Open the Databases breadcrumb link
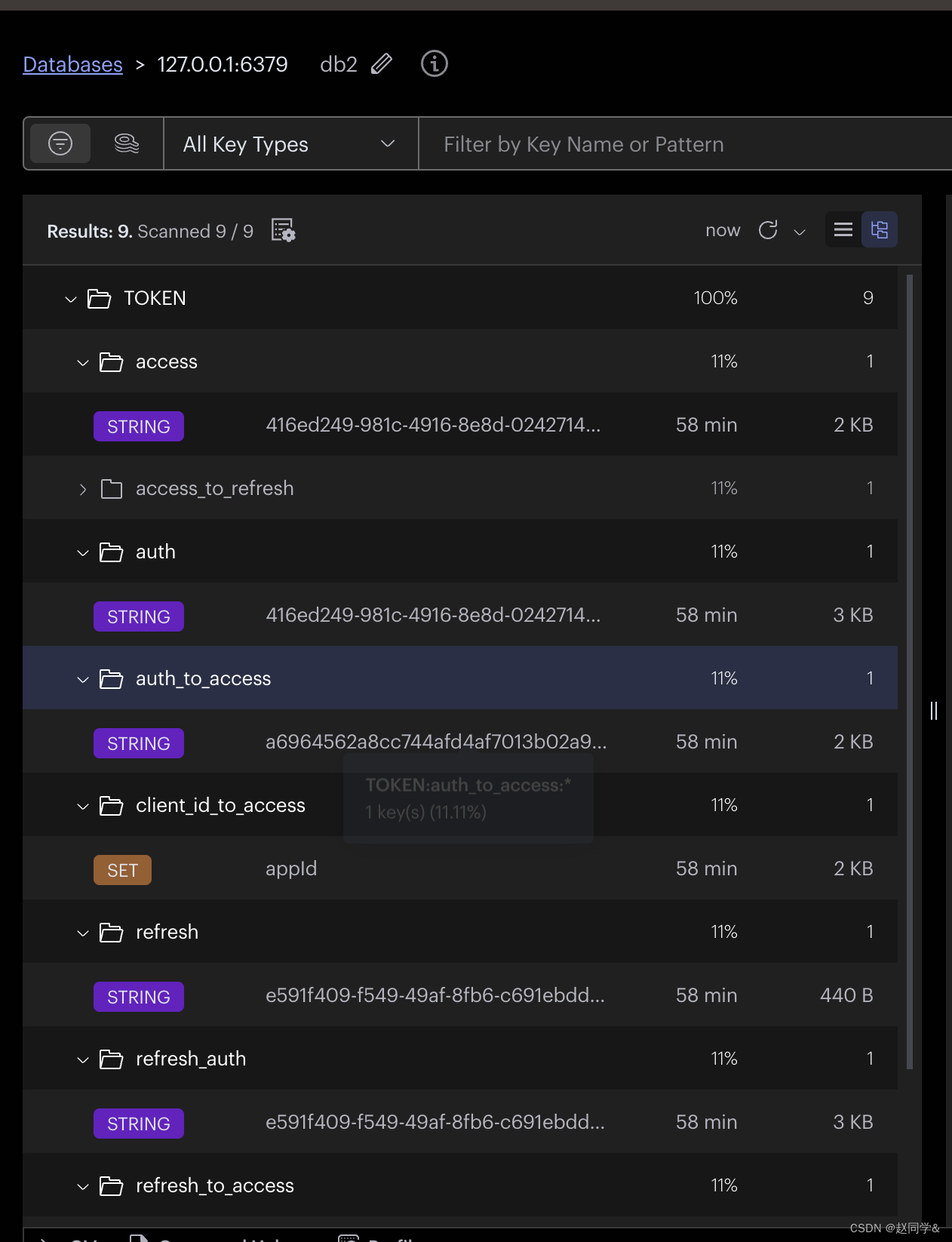This screenshot has width=952, height=1242. (x=72, y=64)
